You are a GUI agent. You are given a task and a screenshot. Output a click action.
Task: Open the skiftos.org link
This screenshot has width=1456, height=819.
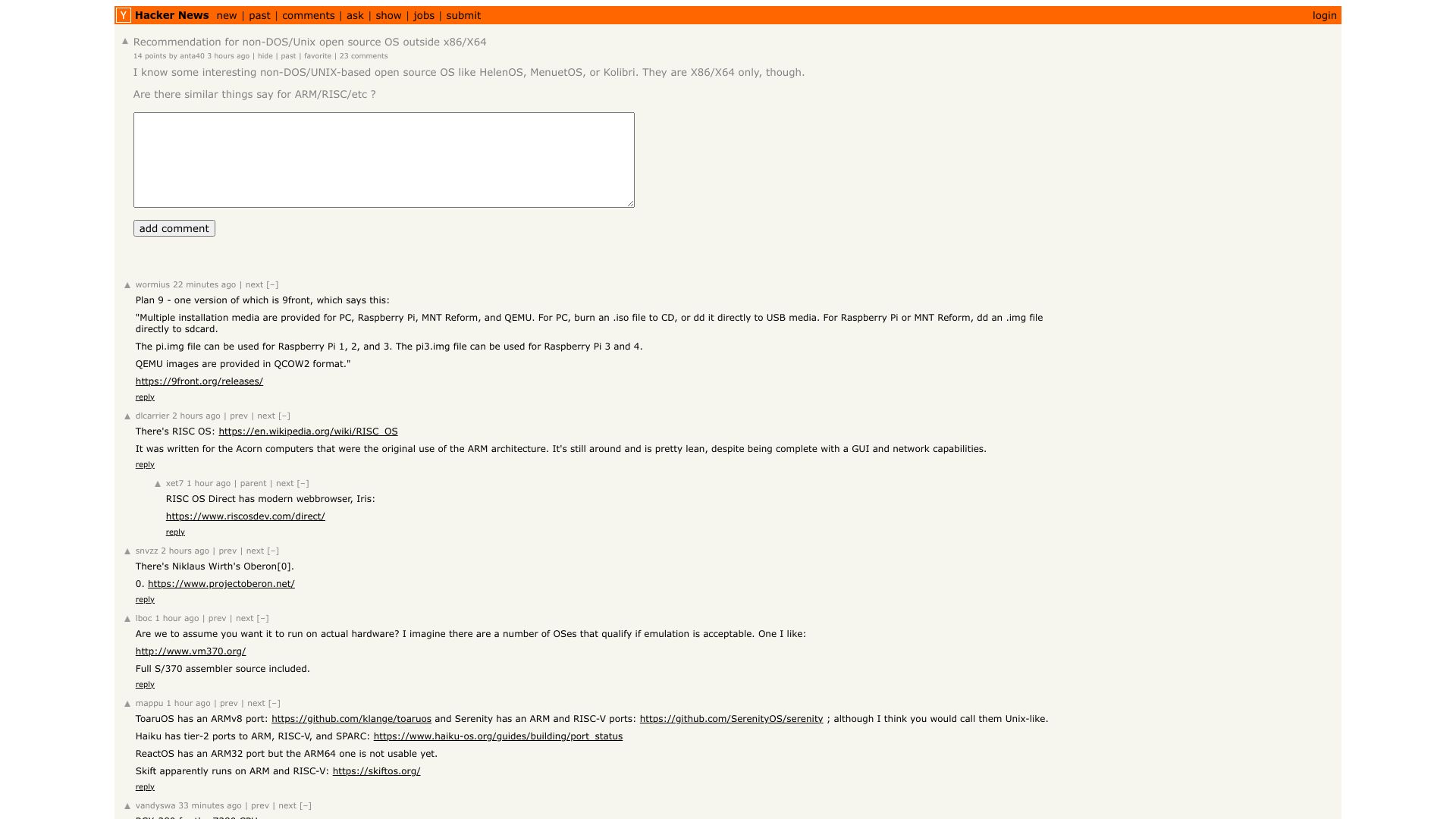coord(376,771)
